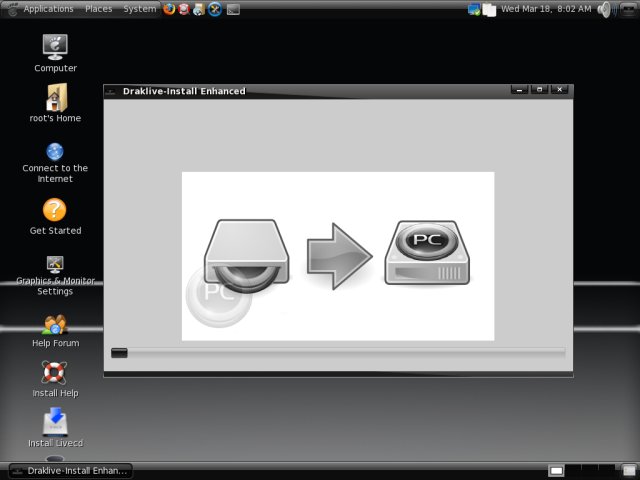Click the panel icon right of volume
Viewport: 640px width, 480px height.
(628, 10)
